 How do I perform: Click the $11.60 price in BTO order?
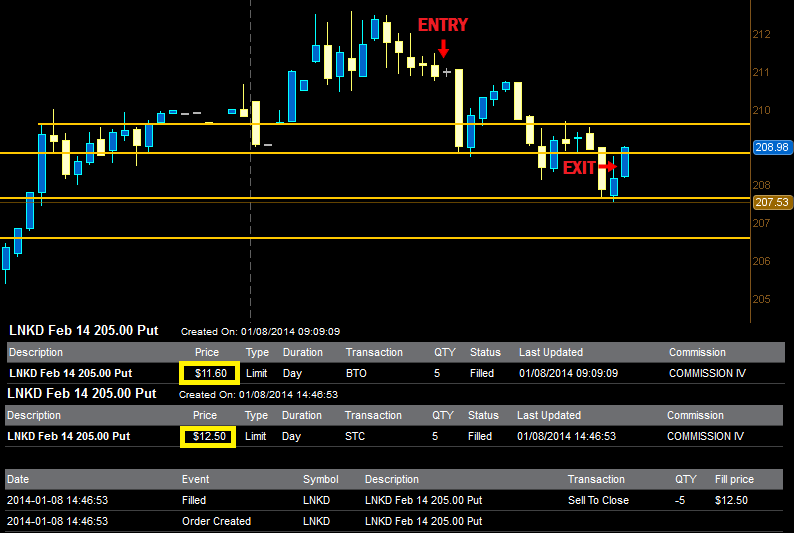[211, 373]
